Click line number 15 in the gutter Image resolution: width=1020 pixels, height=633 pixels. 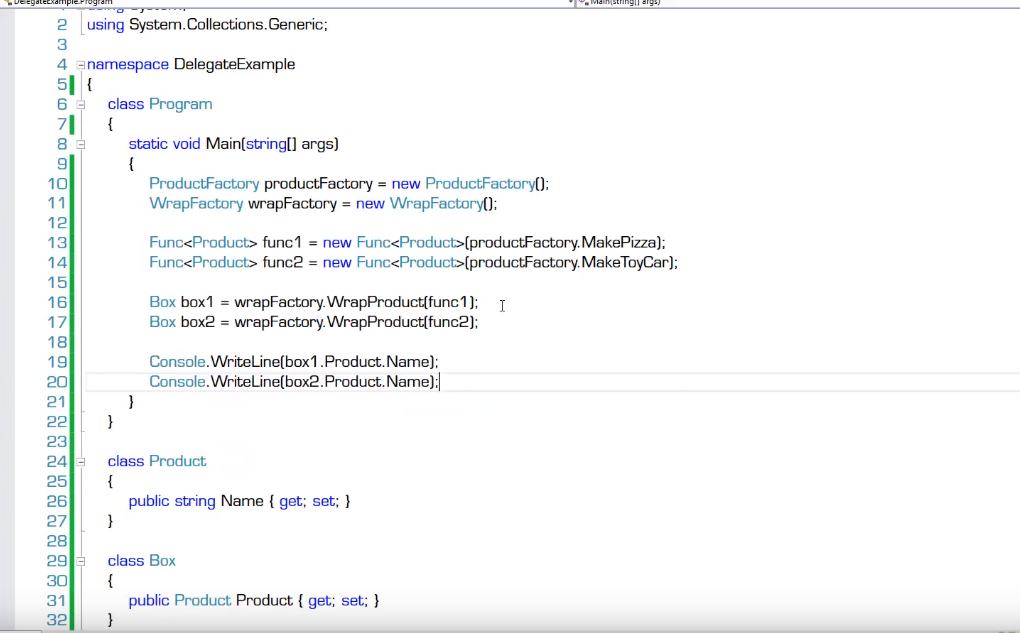coord(57,282)
